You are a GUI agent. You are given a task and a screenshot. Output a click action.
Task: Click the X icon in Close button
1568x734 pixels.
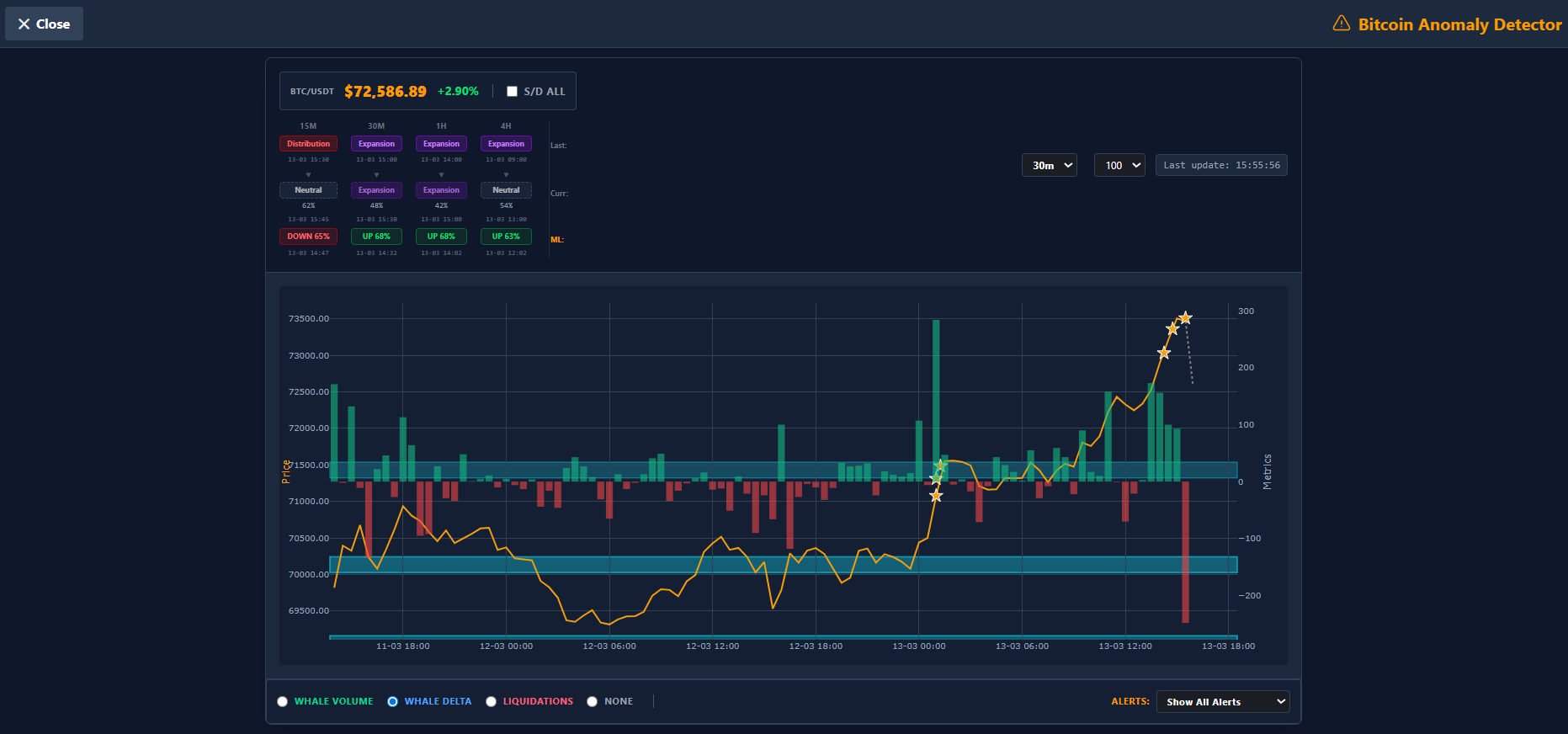coord(24,24)
